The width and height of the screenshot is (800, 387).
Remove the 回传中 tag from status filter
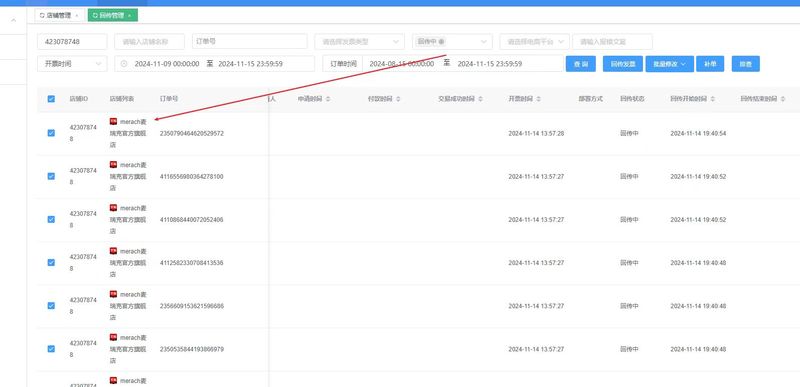(441, 41)
